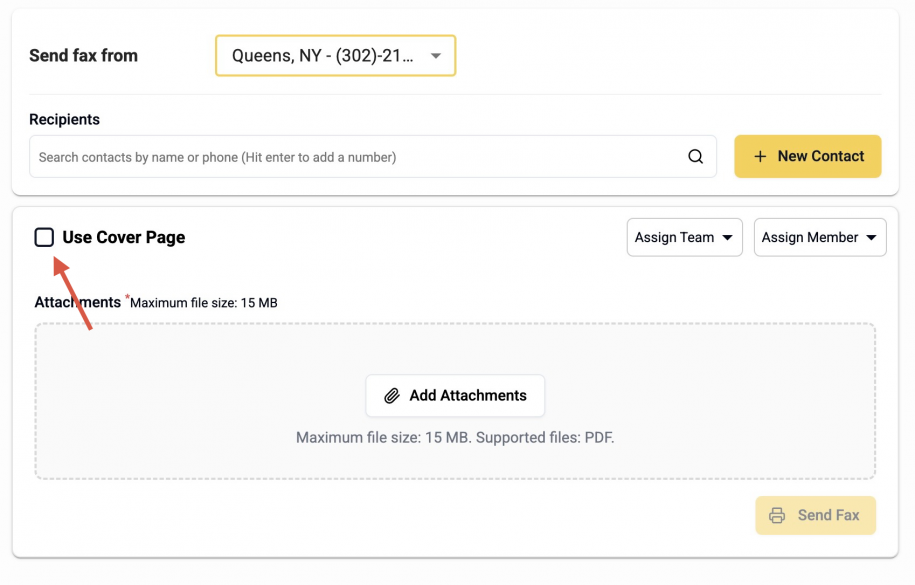This screenshot has width=915, height=585.
Task: Click the magnifier search icon in Recipients
Action: pyautogui.click(x=695, y=157)
